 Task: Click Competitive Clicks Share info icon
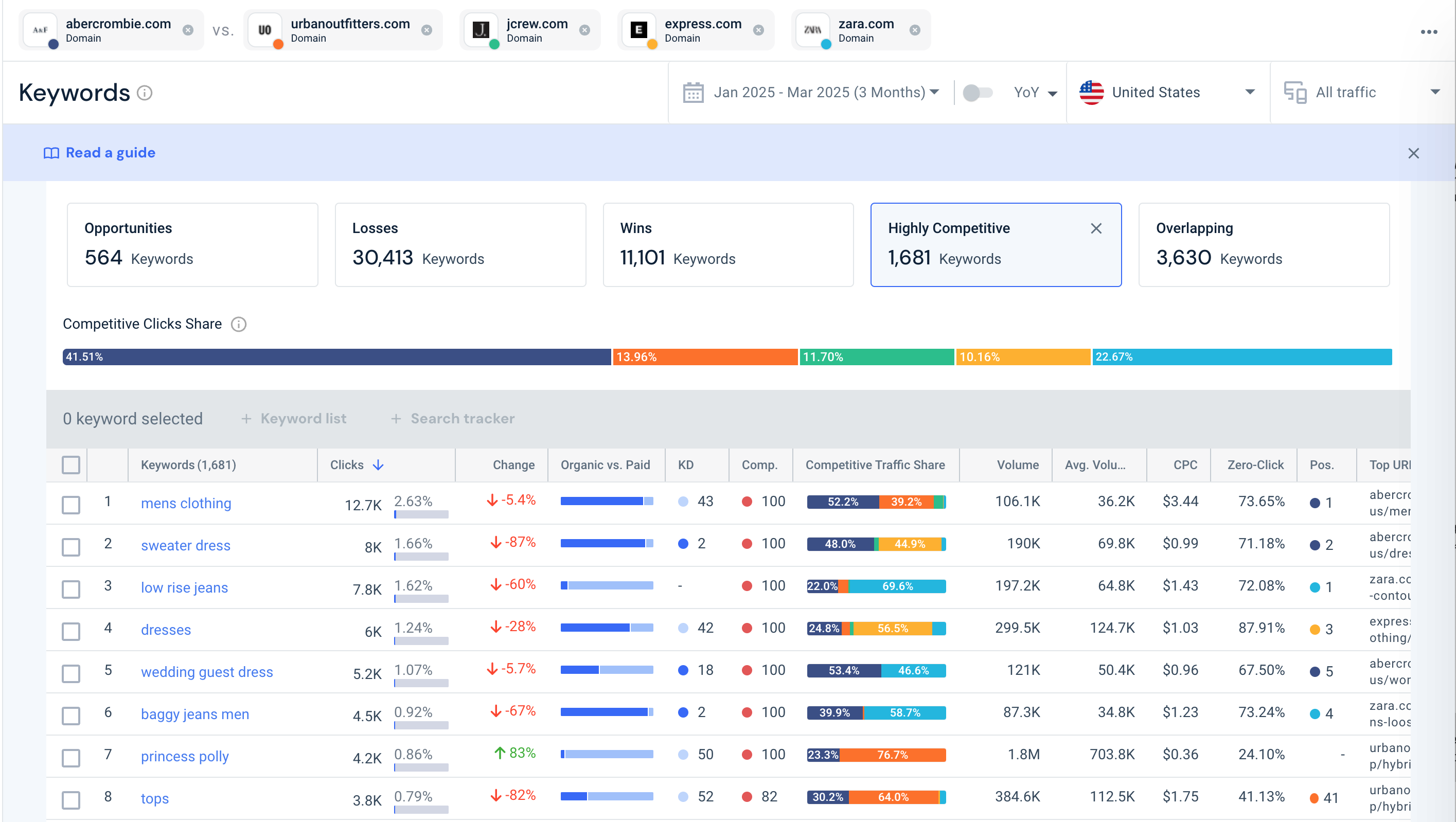239,324
